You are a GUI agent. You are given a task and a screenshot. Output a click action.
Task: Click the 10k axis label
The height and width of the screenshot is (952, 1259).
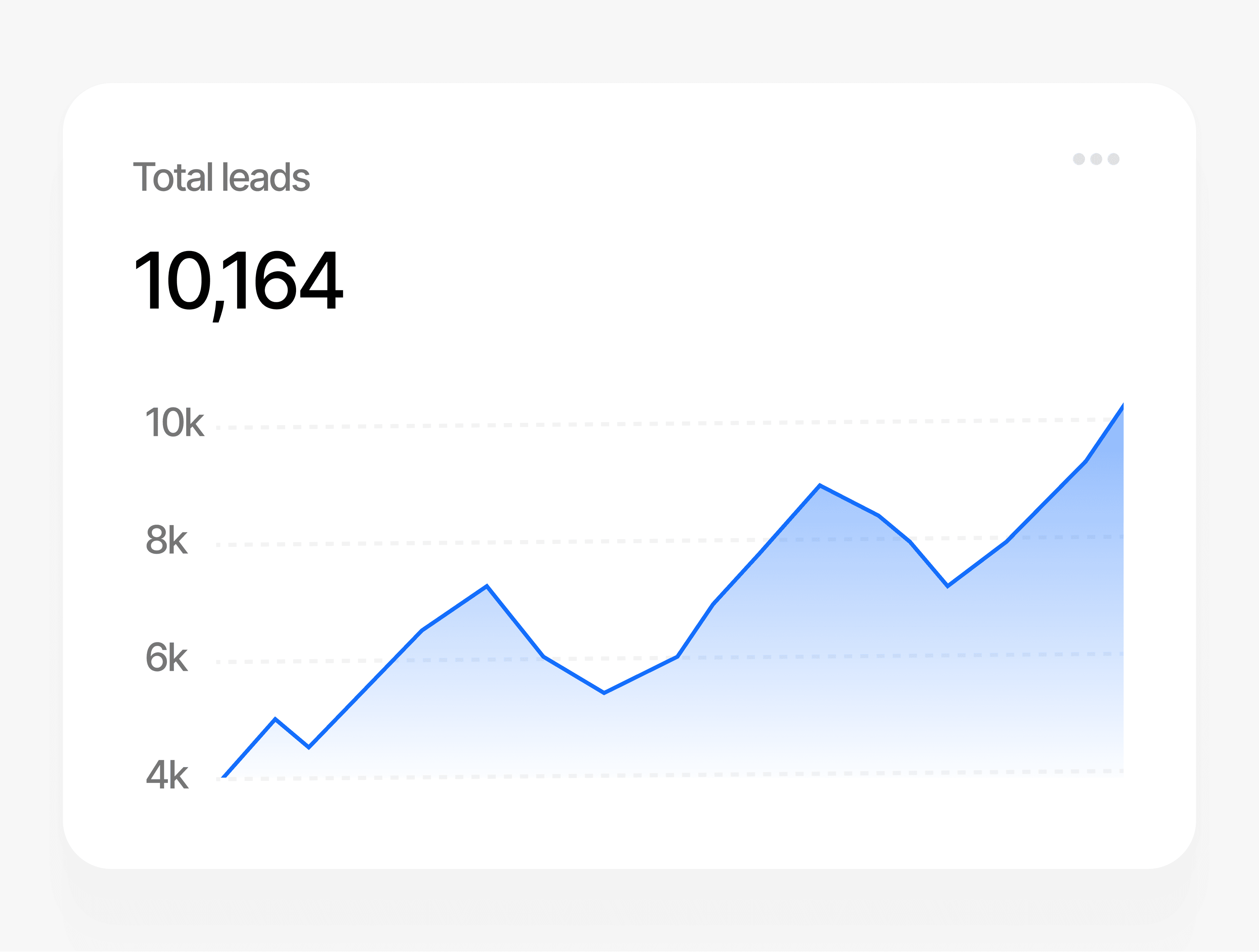pyautogui.click(x=175, y=422)
